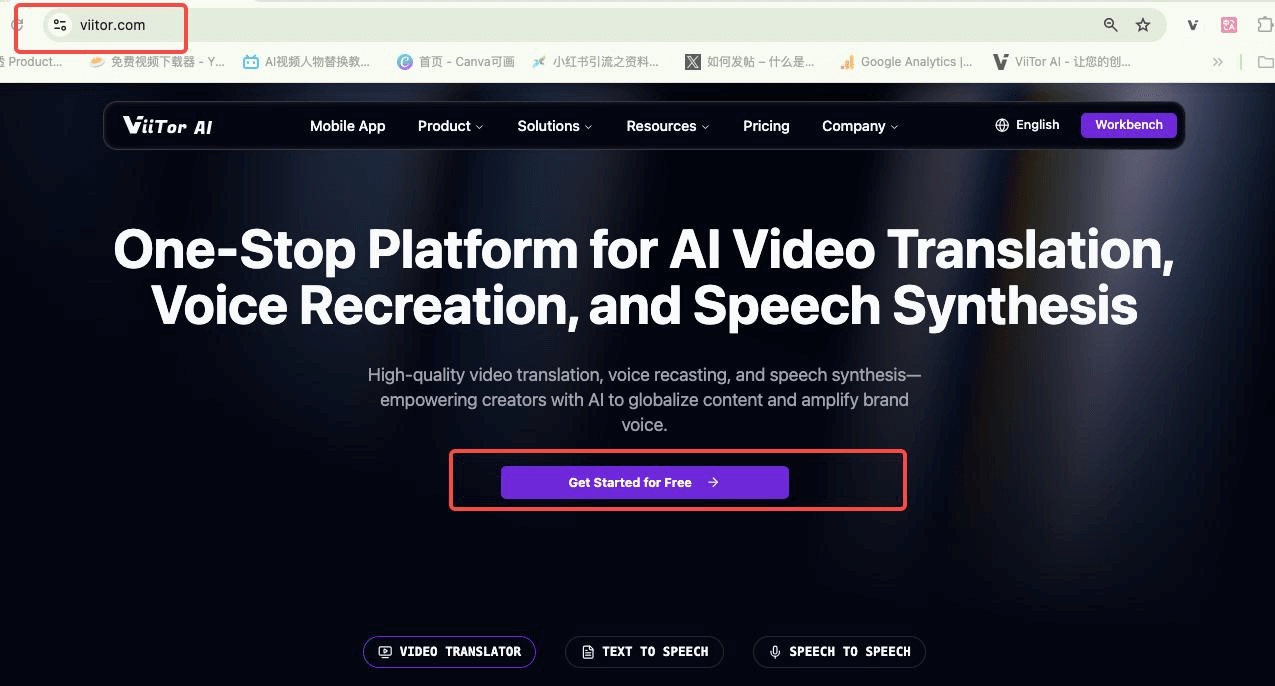Click the ViiTor AI logo
Viewport: 1275px width, 686px height.
coord(167,126)
